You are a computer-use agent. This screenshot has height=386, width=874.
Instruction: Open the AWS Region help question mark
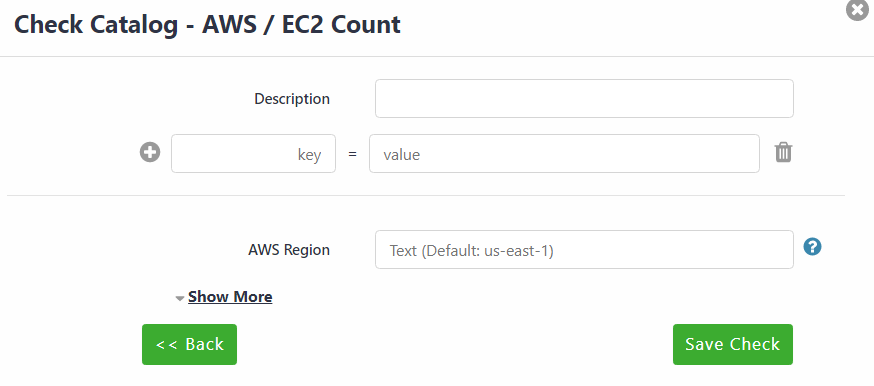pyautogui.click(x=813, y=246)
